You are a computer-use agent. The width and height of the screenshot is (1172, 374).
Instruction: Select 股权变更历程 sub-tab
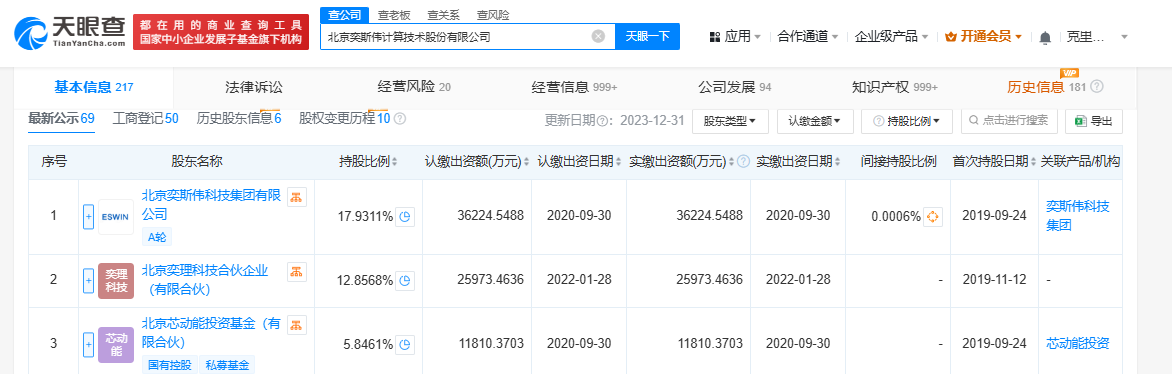click(x=345, y=118)
